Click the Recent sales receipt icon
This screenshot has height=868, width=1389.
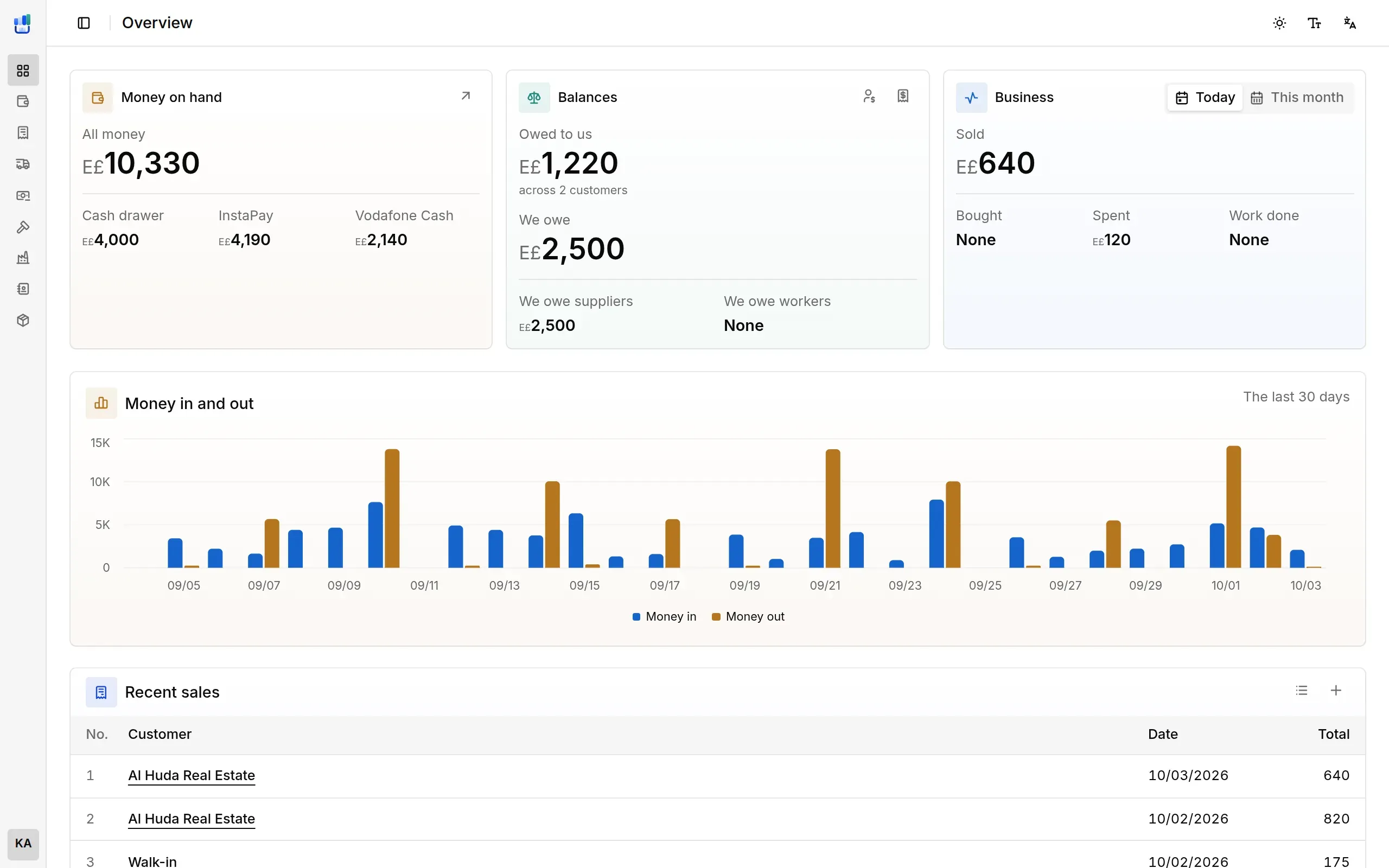(x=101, y=692)
